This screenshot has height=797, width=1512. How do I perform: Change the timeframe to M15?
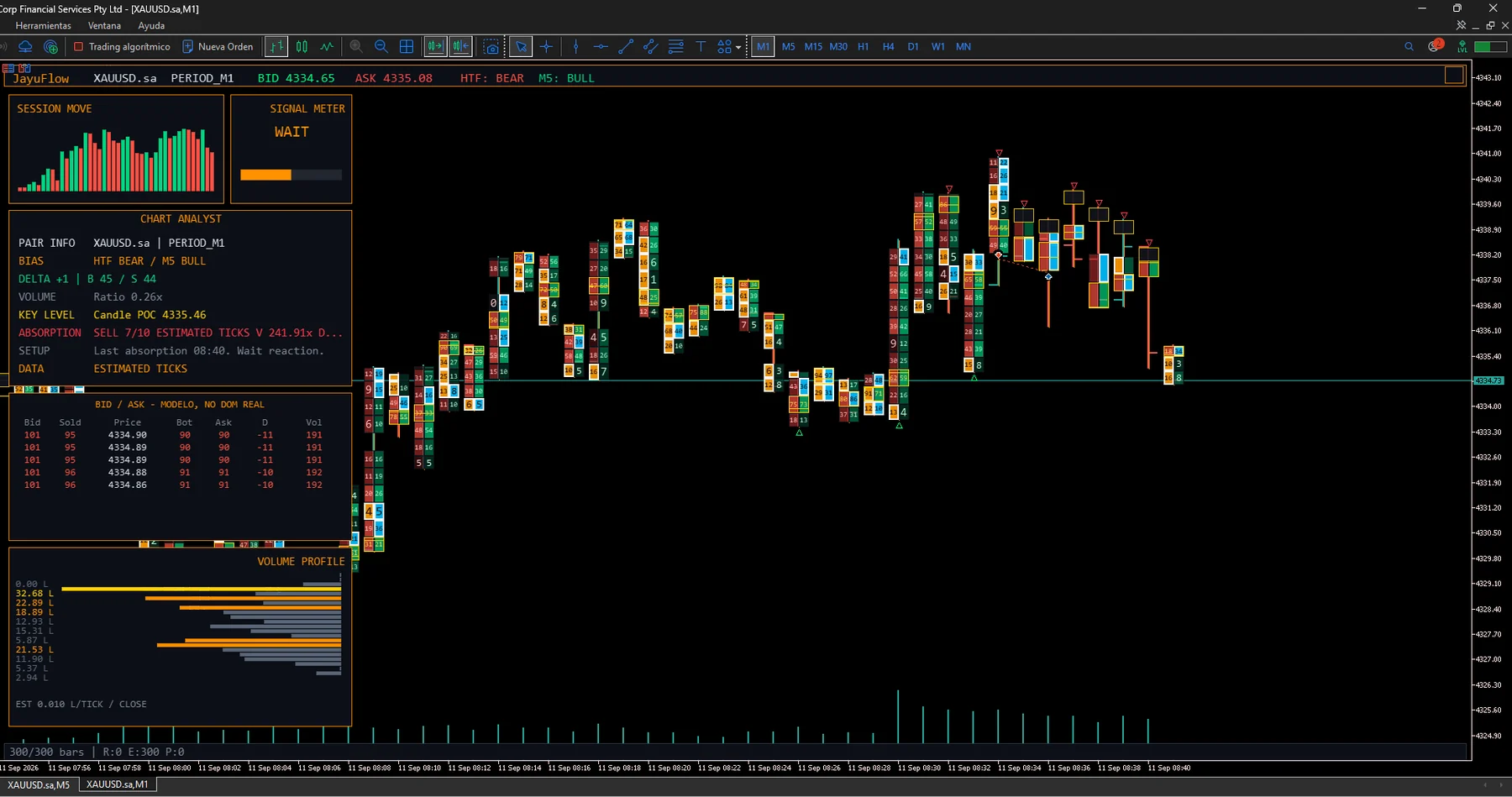click(813, 47)
